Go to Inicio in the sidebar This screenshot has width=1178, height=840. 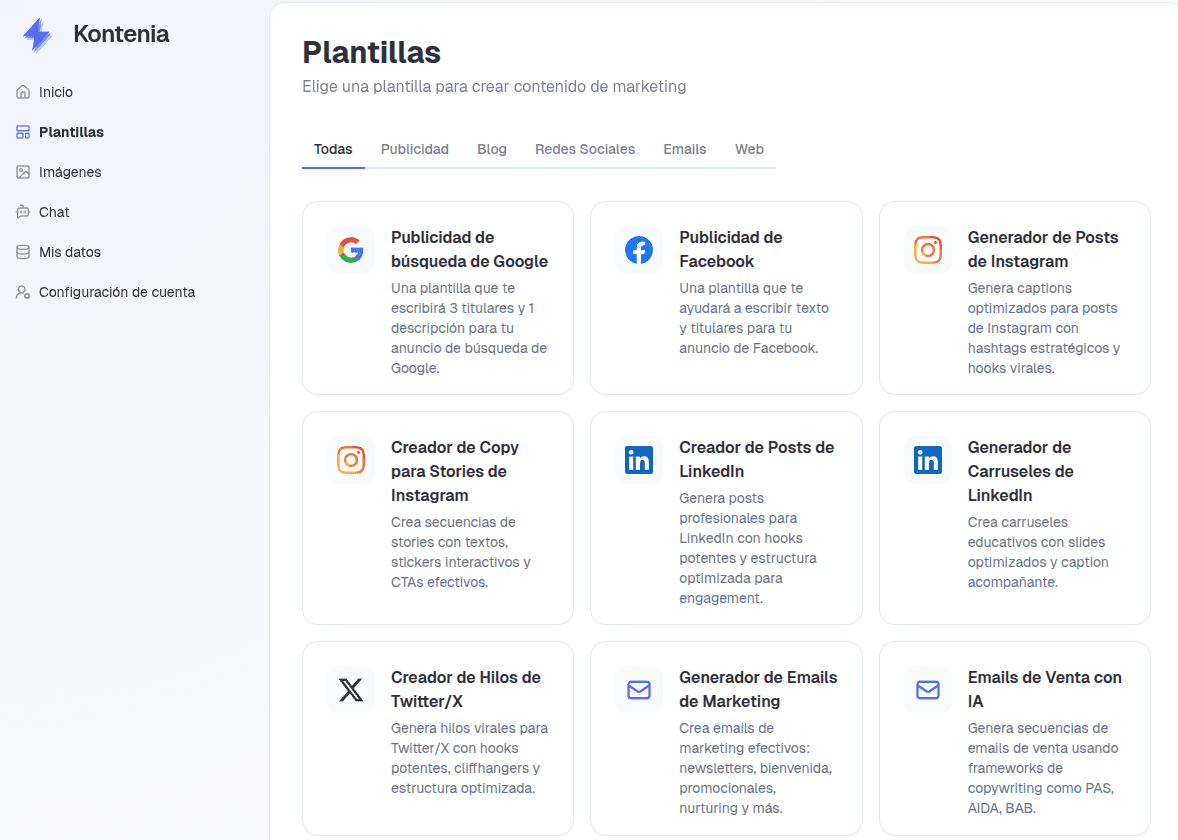[55, 91]
